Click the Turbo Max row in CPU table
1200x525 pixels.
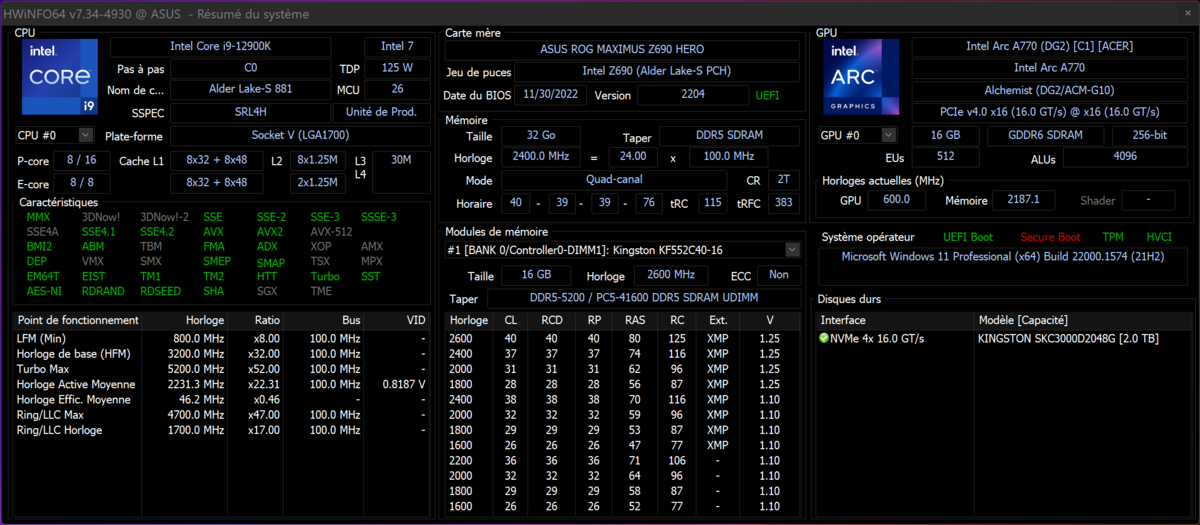(x=223, y=368)
